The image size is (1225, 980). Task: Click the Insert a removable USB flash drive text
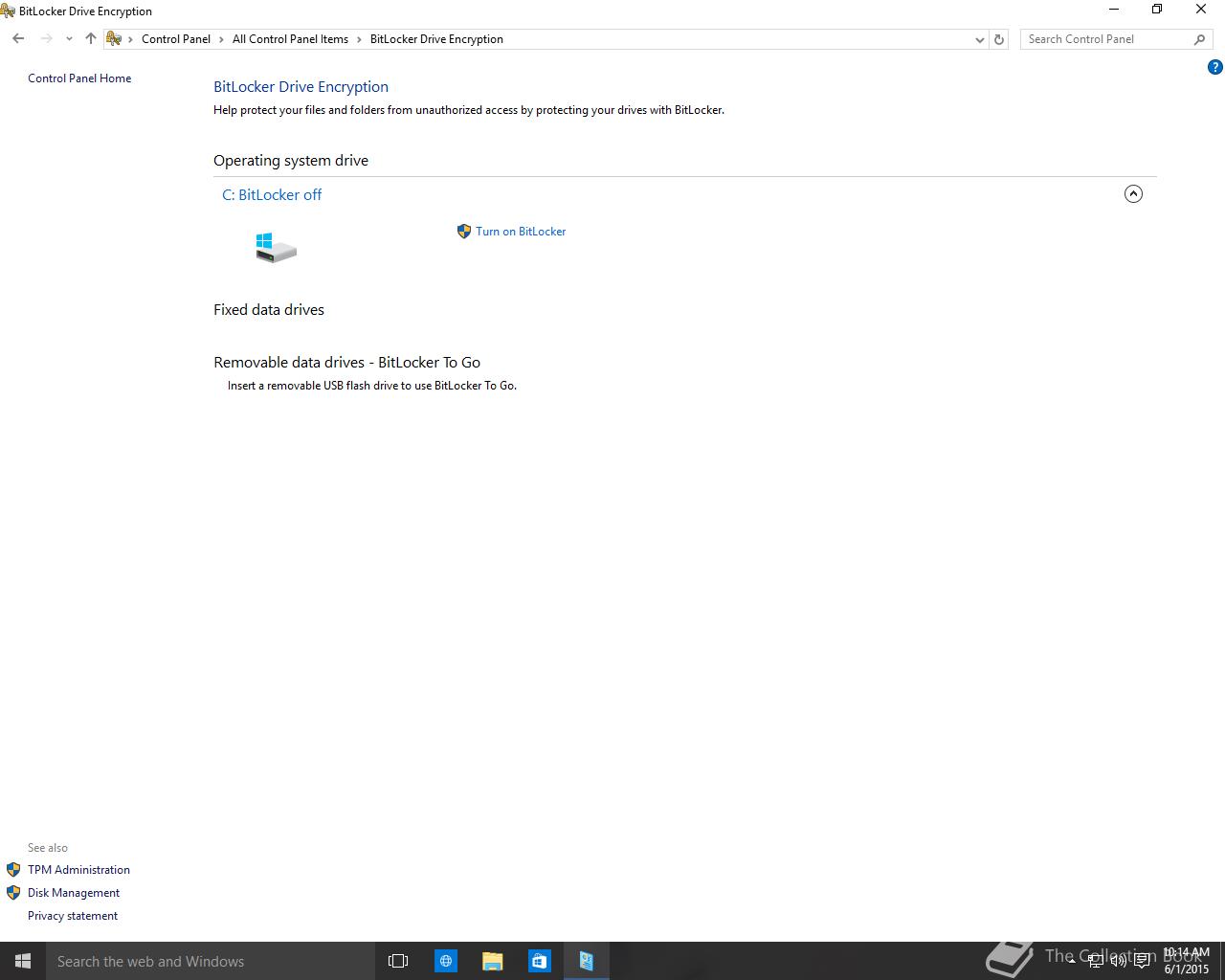coord(372,386)
